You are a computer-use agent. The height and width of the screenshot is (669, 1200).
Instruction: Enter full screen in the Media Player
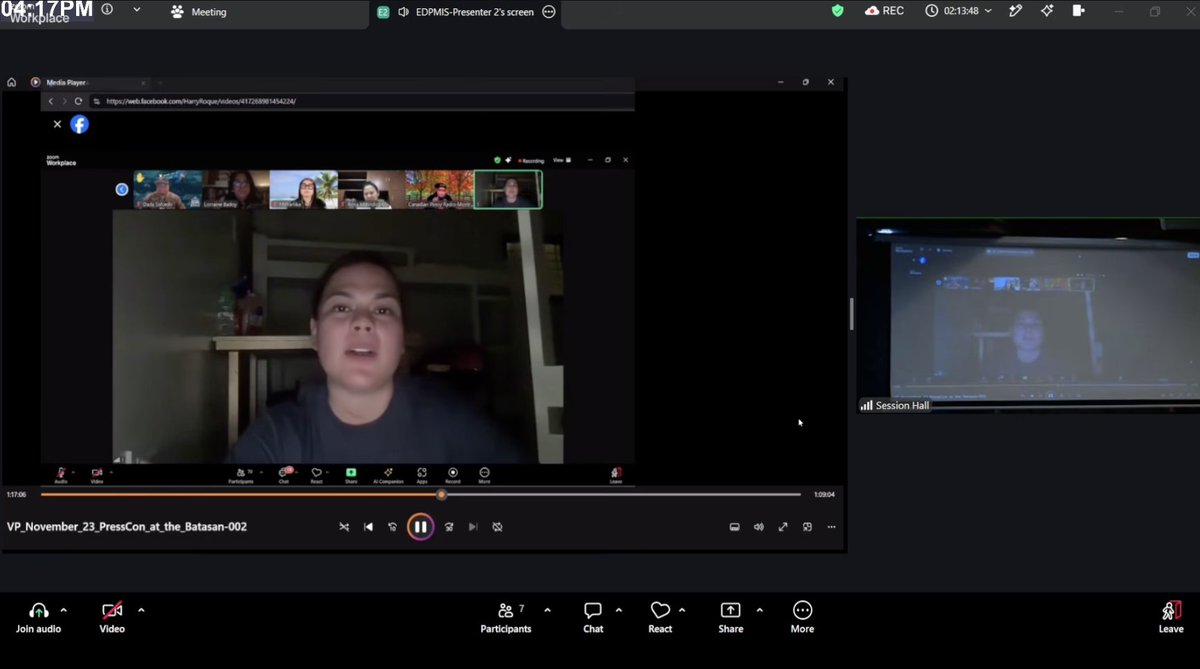783,527
